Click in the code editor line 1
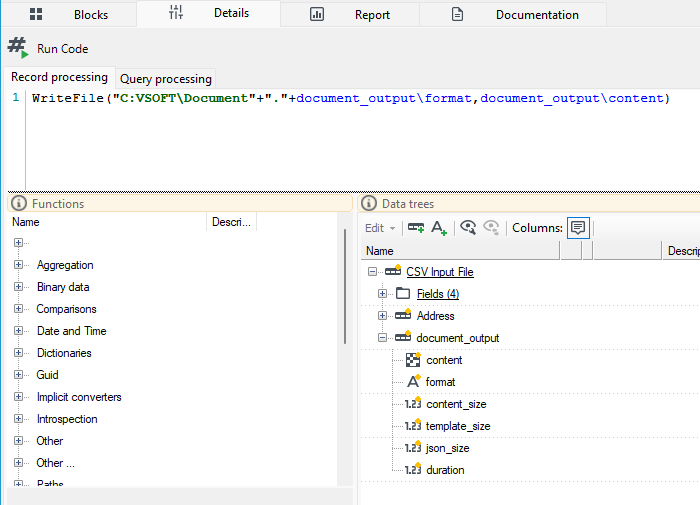The image size is (700, 505). (350, 98)
